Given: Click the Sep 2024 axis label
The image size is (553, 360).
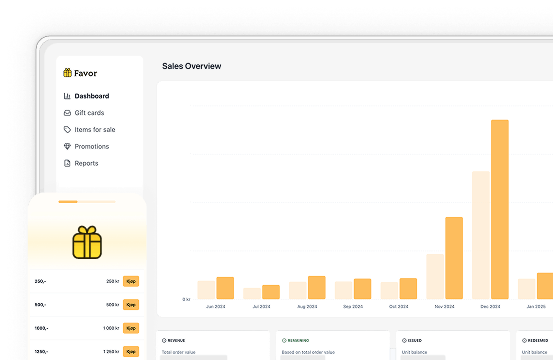Looking at the screenshot, I should tap(353, 306).
